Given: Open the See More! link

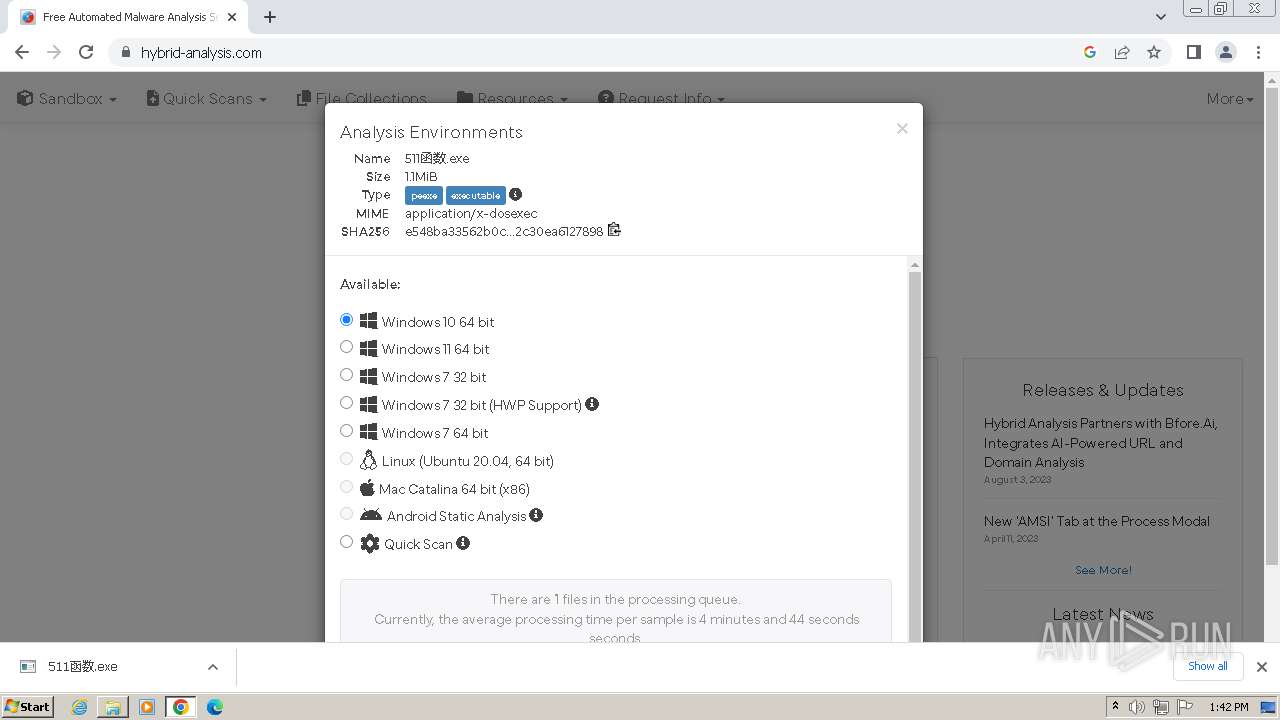Looking at the screenshot, I should pos(1103,570).
